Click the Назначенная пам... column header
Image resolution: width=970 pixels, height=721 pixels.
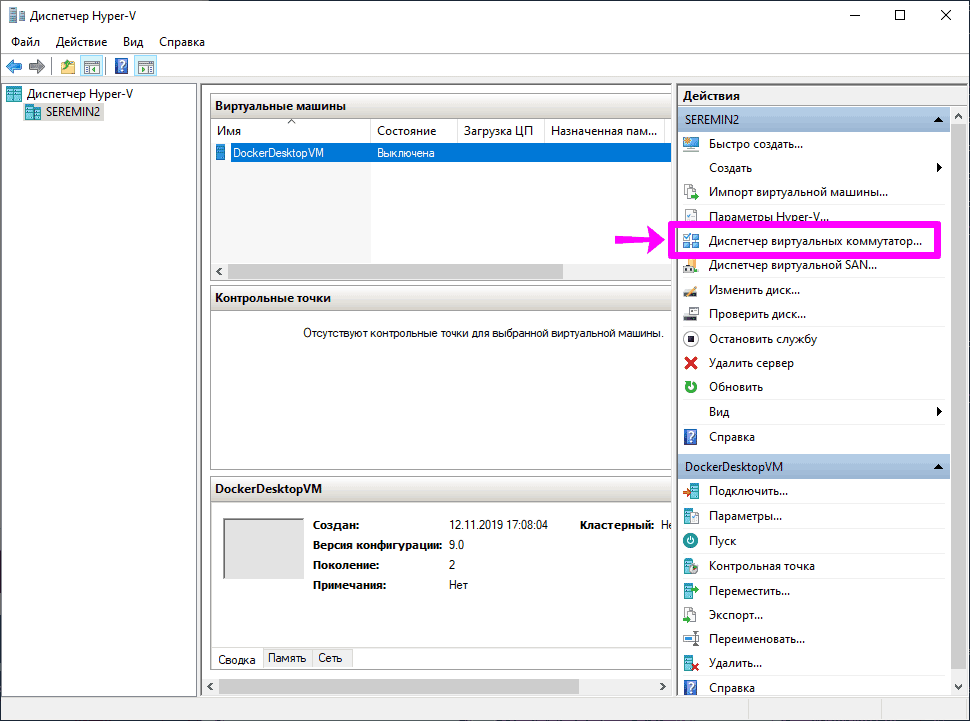604,131
